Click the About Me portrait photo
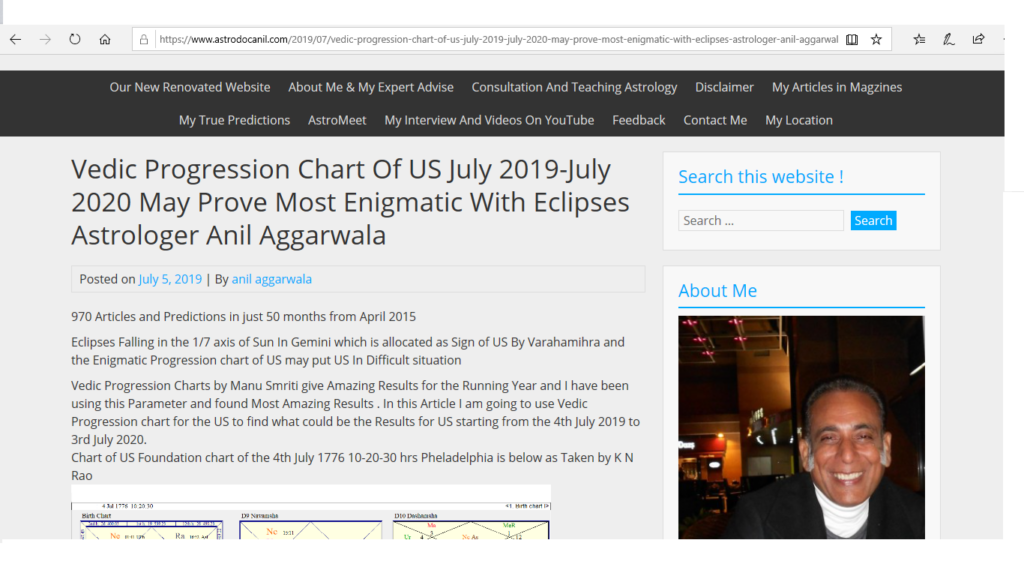The height and width of the screenshot is (576, 1024). 801,427
